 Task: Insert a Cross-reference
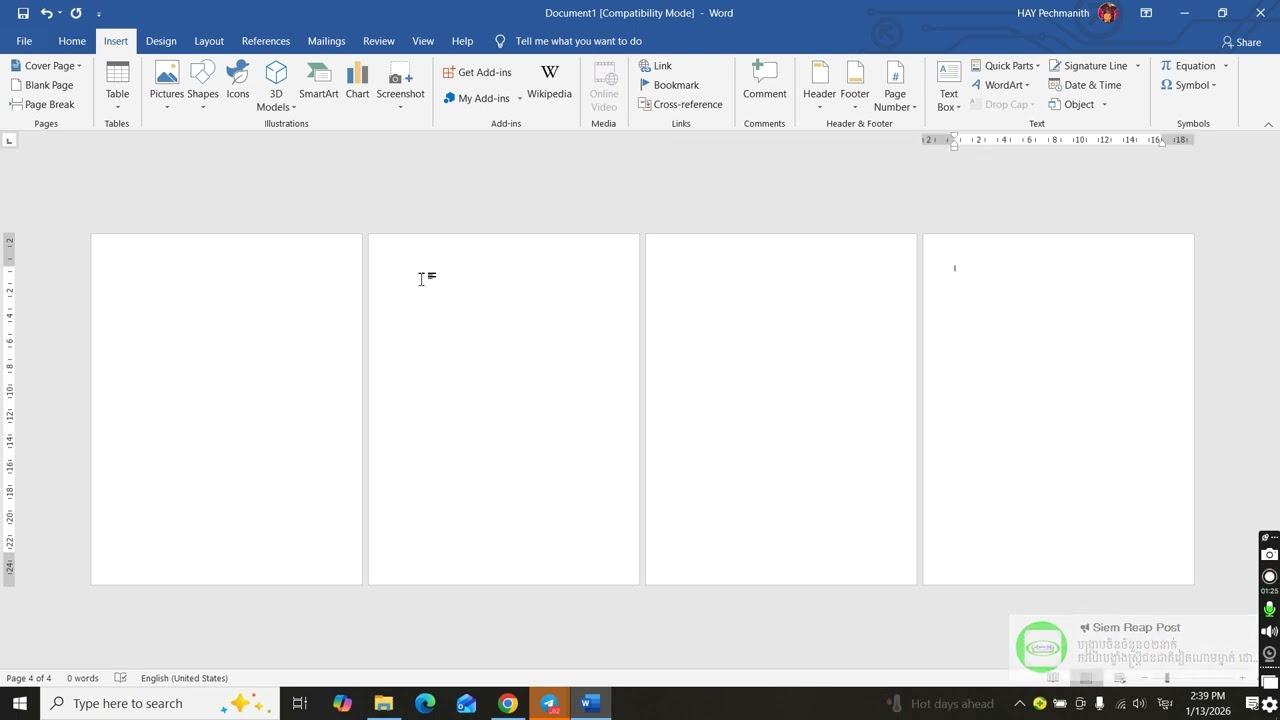[680, 104]
